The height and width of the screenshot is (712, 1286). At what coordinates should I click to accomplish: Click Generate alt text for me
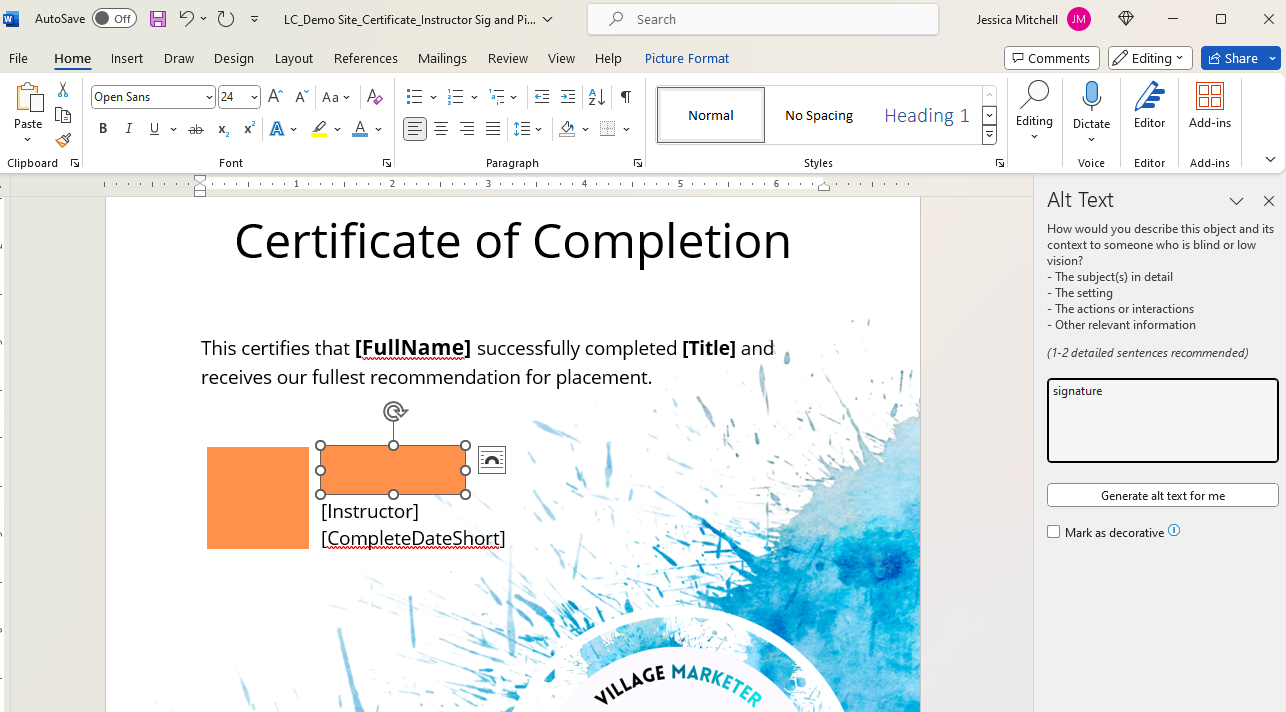coord(1163,495)
